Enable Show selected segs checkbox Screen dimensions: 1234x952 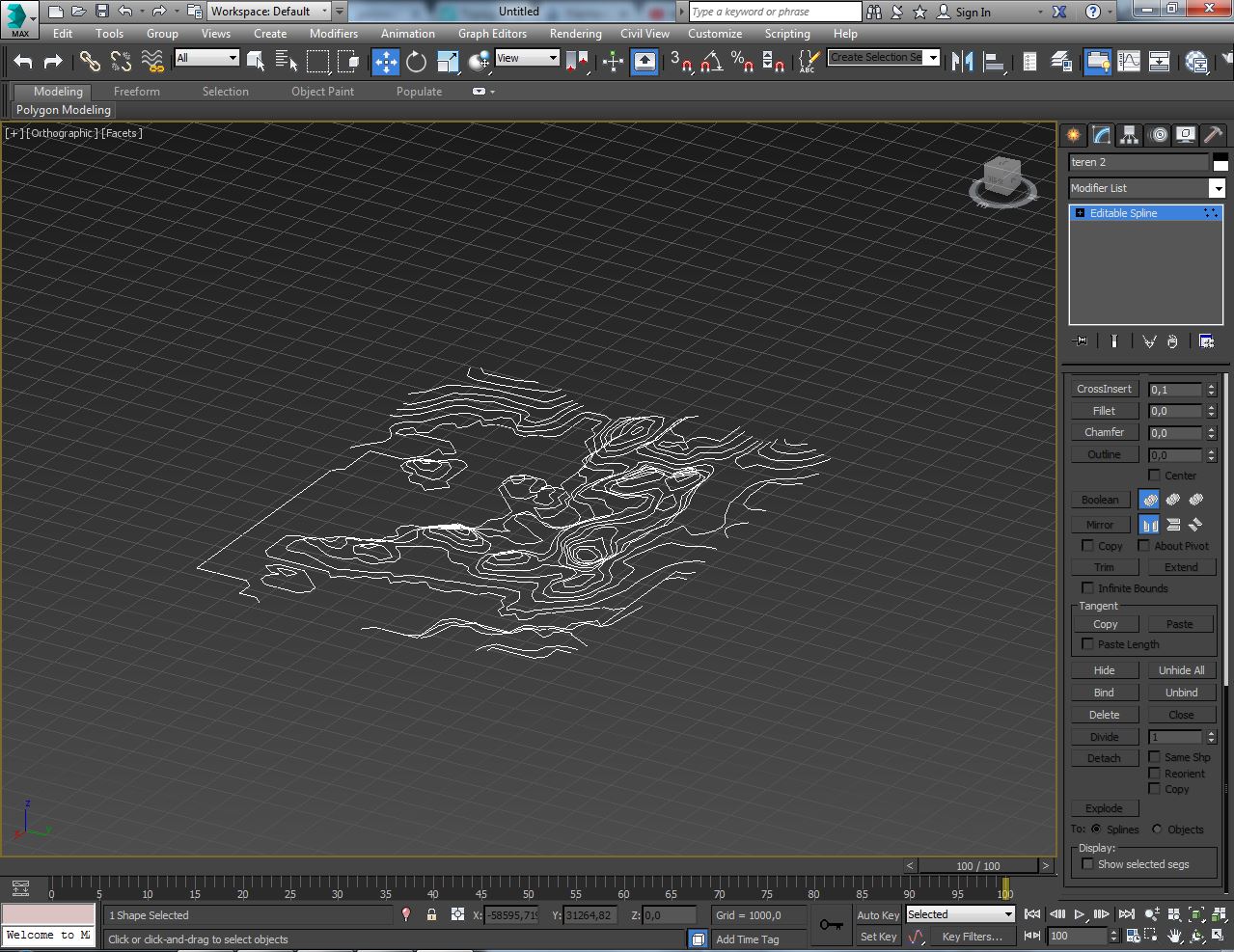click(1087, 864)
